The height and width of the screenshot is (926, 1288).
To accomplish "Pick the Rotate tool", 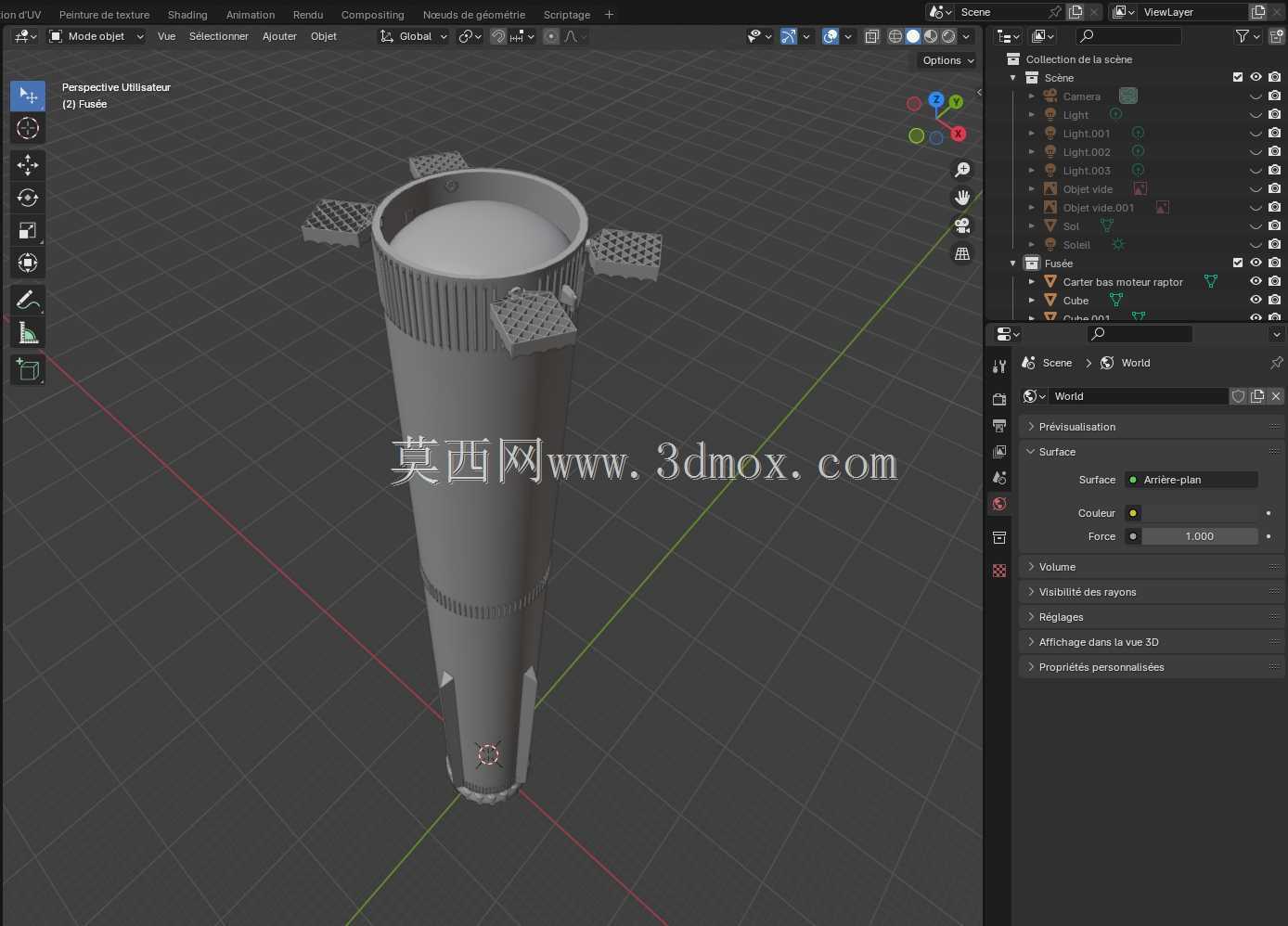I will click(x=28, y=198).
